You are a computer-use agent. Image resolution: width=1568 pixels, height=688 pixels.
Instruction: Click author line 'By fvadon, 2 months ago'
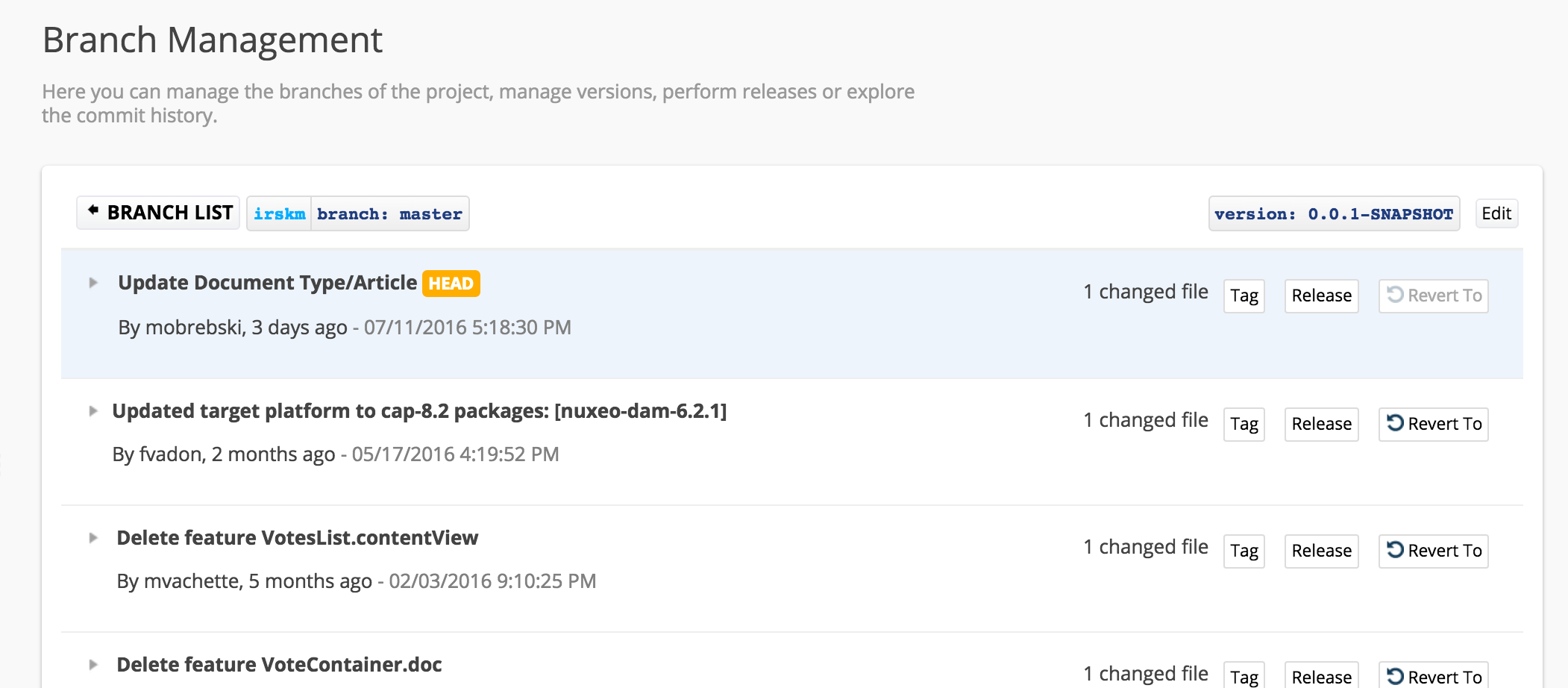click(224, 454)
